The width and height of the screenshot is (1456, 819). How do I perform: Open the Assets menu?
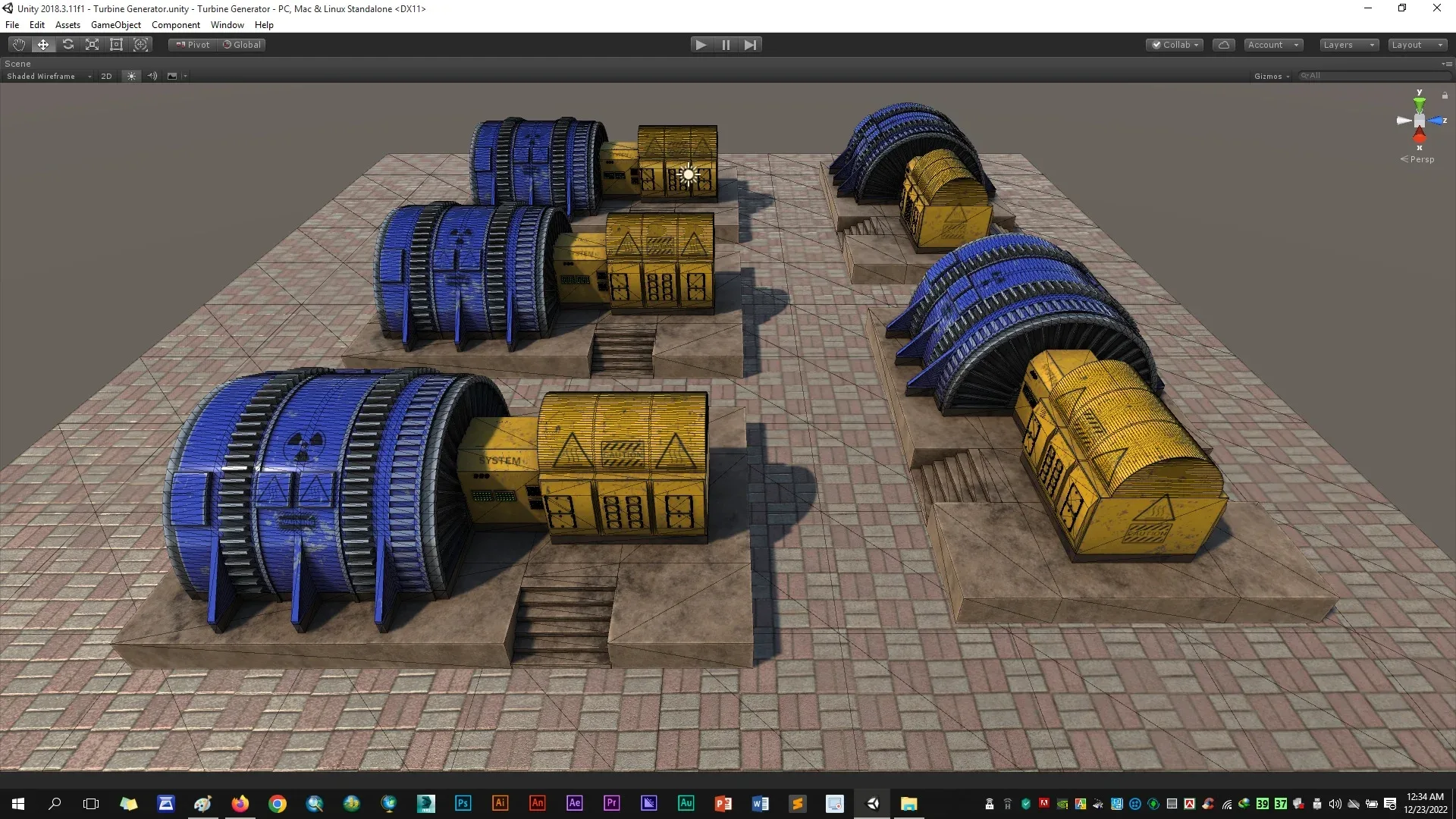[x=67, y=24]
